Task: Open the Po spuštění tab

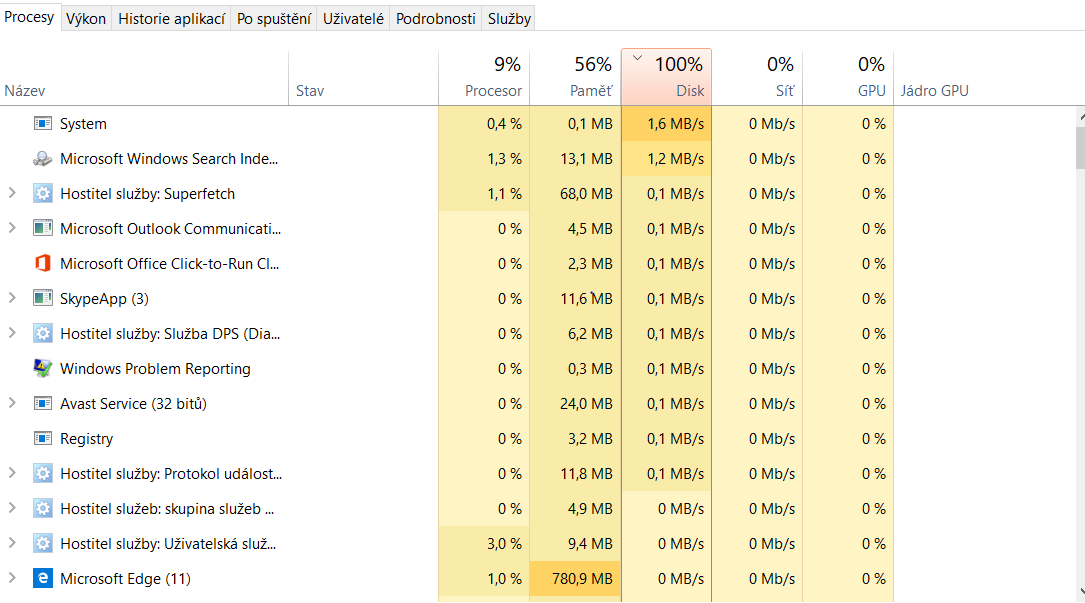Action: 273,18
